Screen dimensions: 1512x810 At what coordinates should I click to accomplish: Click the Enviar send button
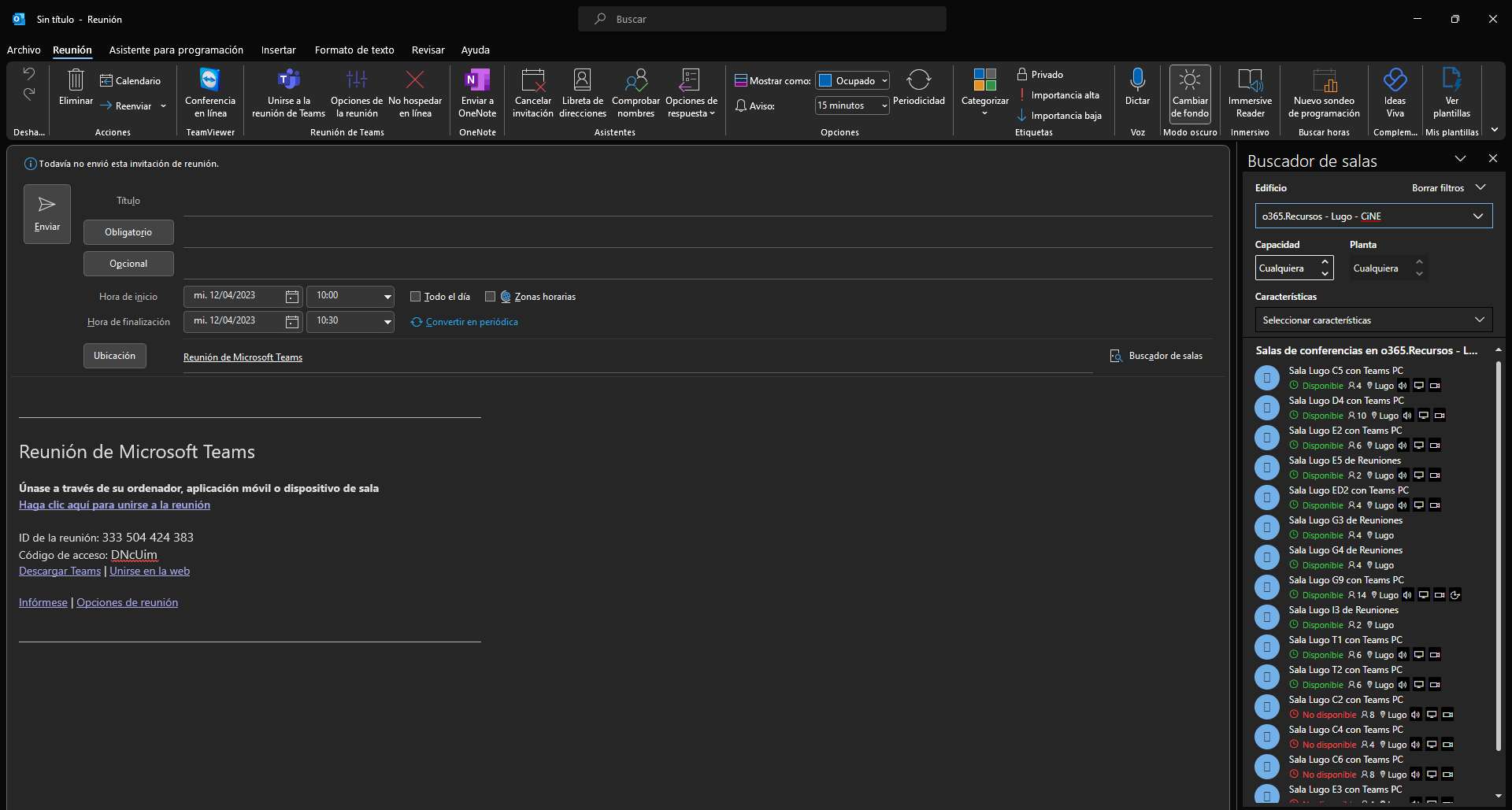click(47, 214)
